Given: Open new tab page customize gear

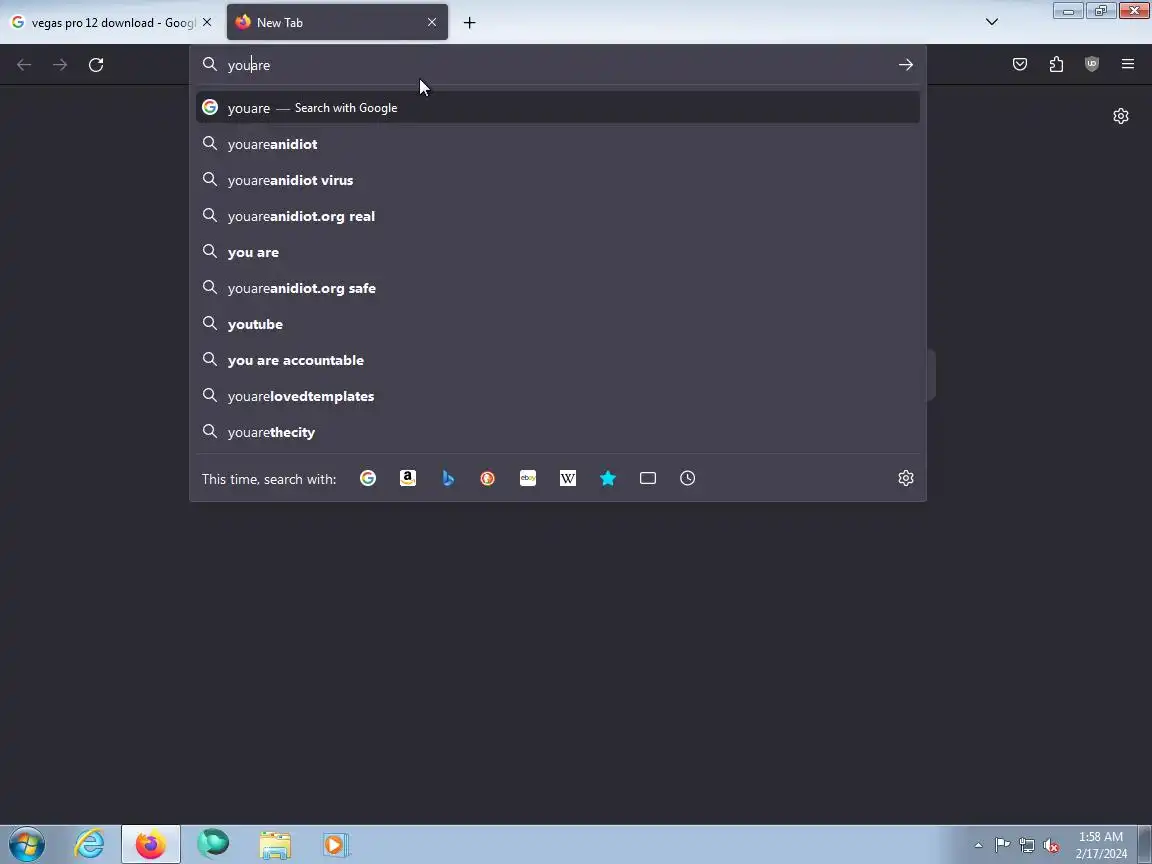Looking at the screenshot, I should click(x=1121, y=116).
